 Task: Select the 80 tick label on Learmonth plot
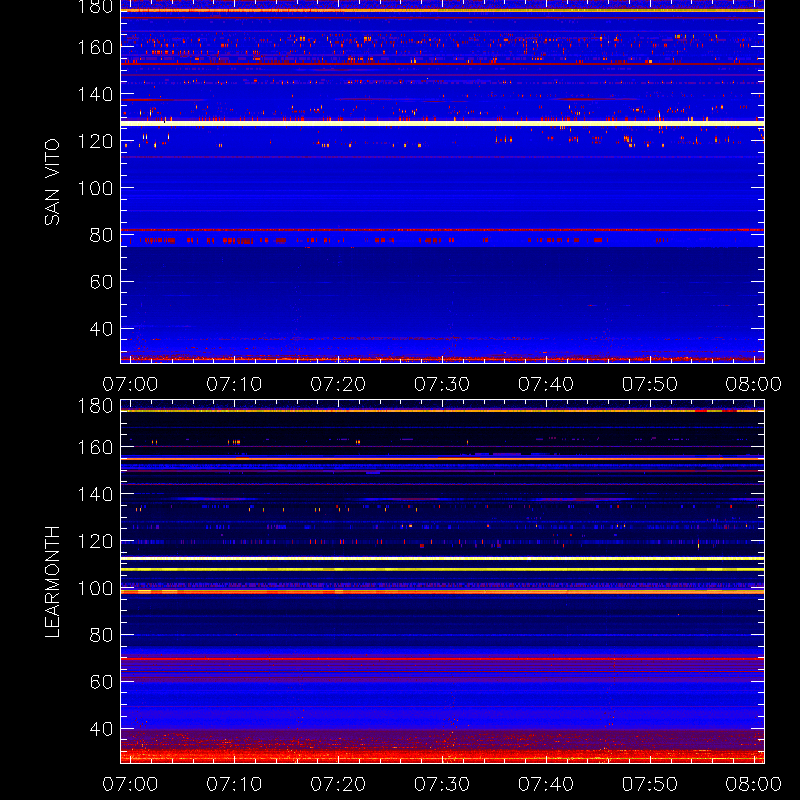(101, 635)
